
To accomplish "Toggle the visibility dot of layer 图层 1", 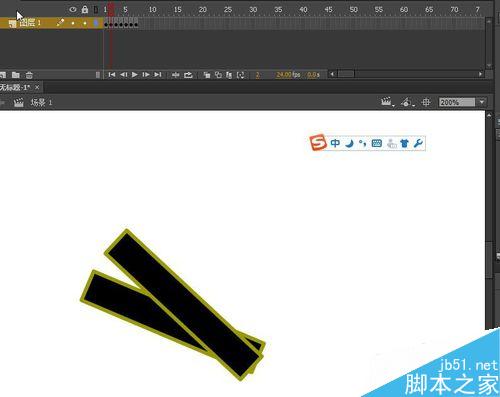I will point(73,23).
